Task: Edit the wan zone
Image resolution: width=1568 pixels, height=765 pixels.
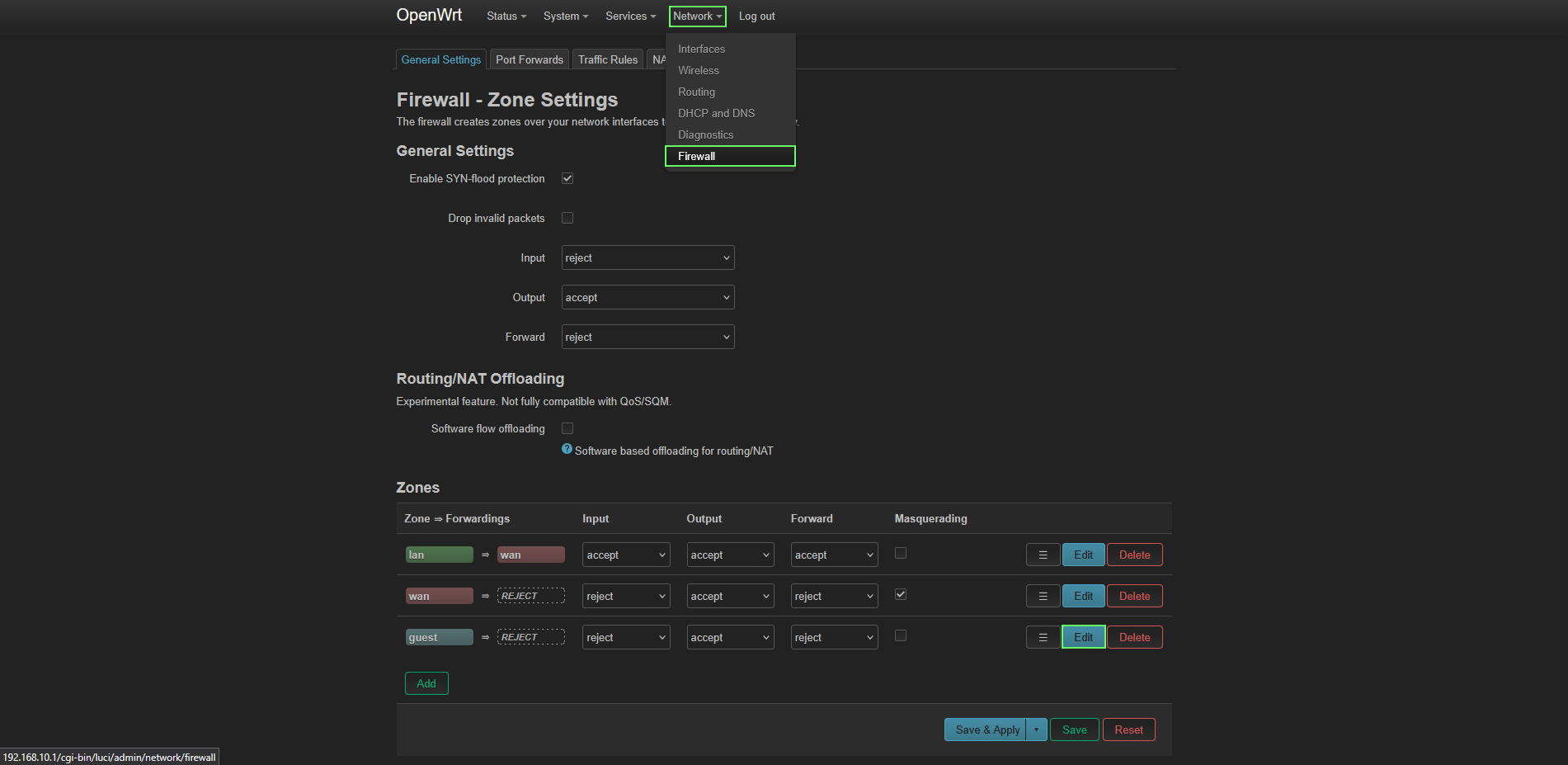Action: tap(1083, 596)
